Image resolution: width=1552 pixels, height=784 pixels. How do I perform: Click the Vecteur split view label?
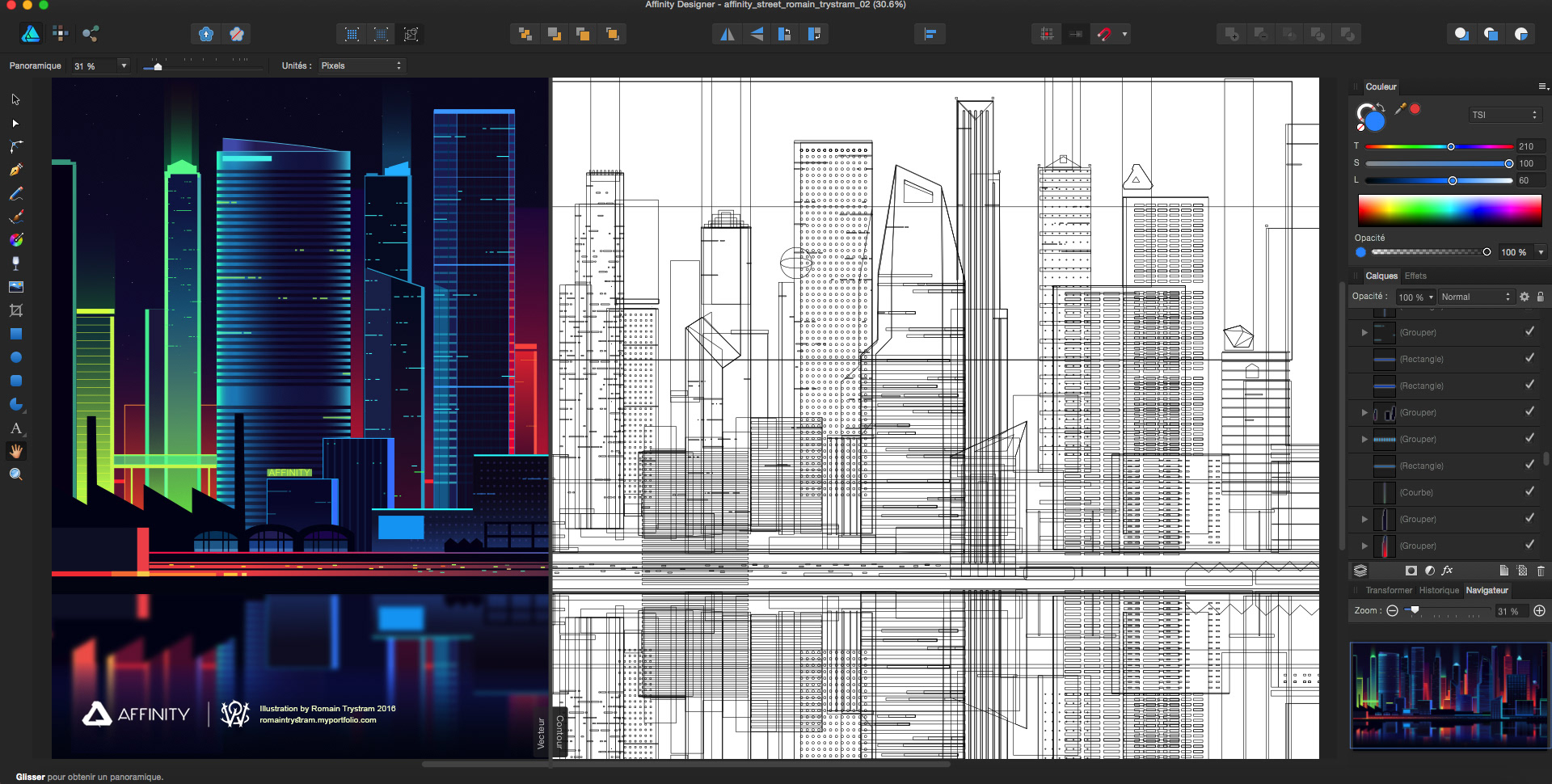[x=541, y=733]
